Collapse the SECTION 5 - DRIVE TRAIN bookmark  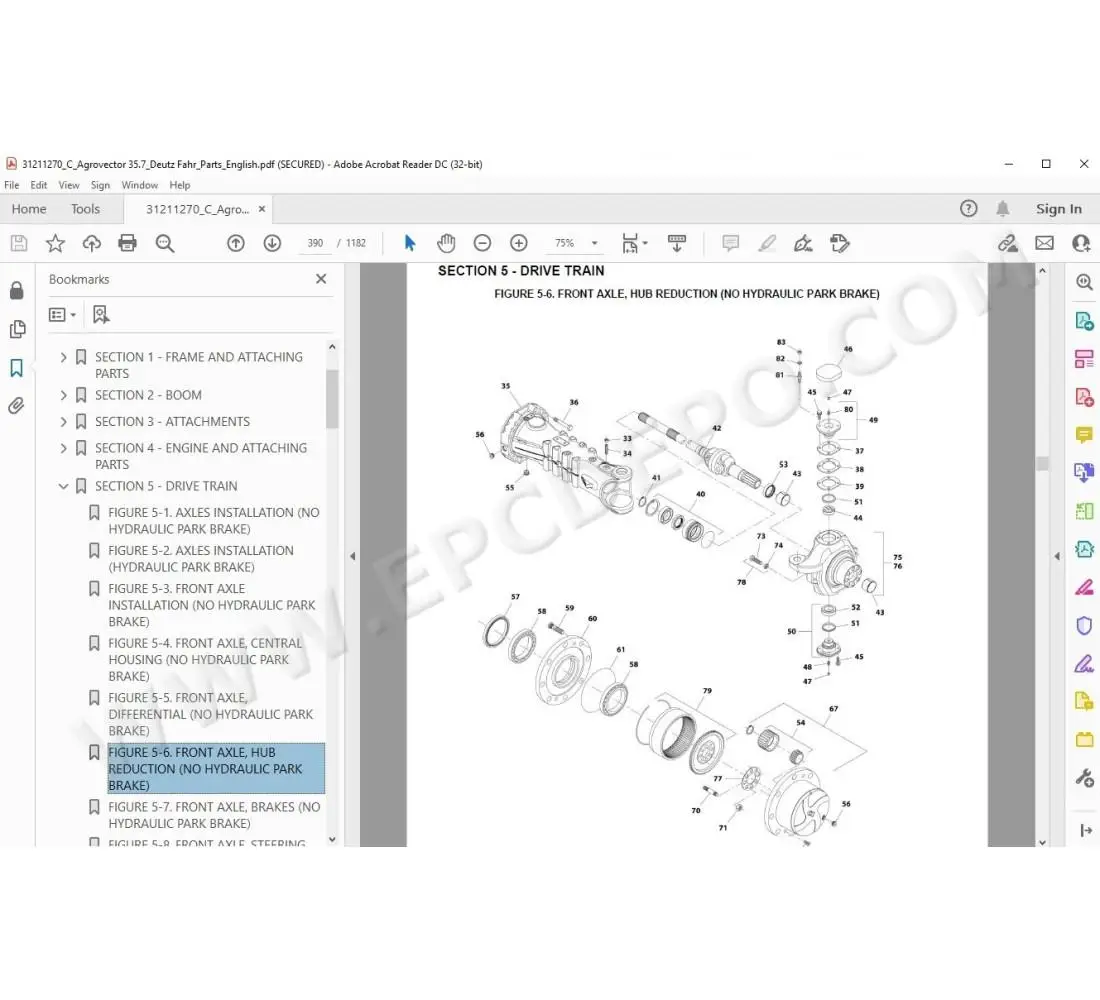point(63,486)
